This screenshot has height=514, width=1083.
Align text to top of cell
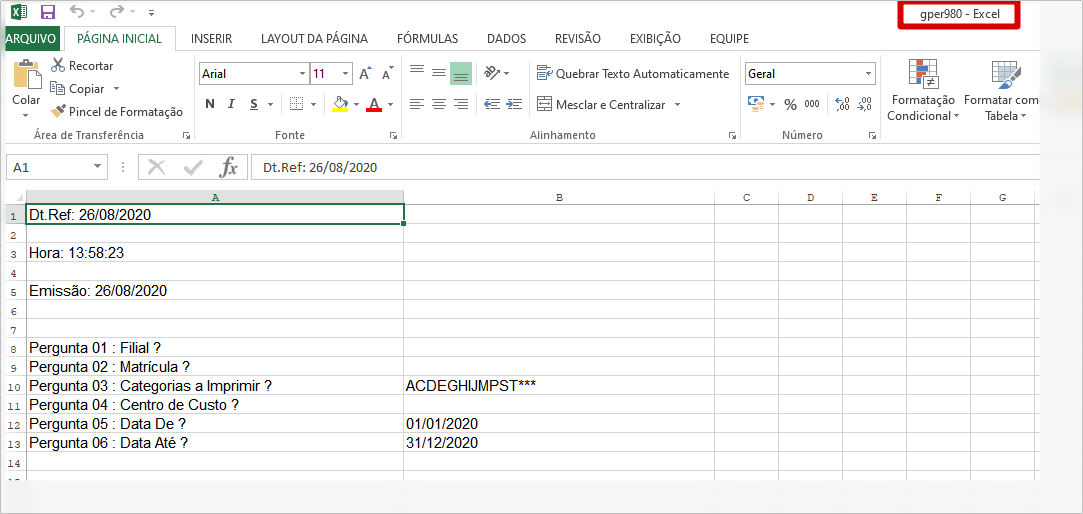[416, 70]
